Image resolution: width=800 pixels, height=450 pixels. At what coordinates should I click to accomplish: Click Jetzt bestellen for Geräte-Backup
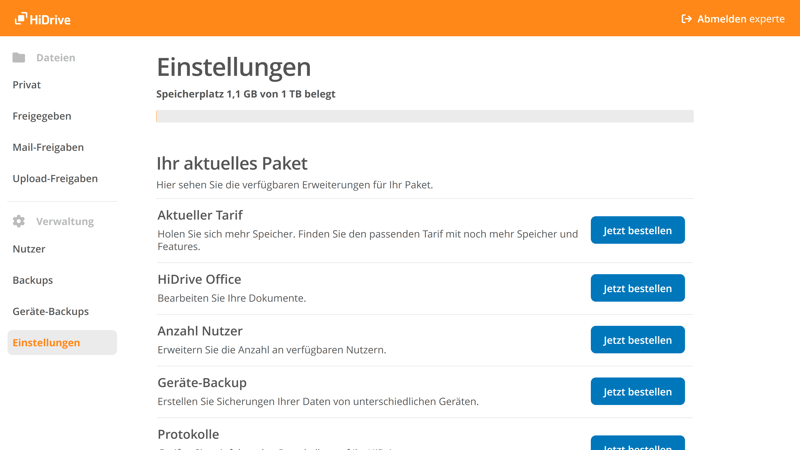[637, 391]
